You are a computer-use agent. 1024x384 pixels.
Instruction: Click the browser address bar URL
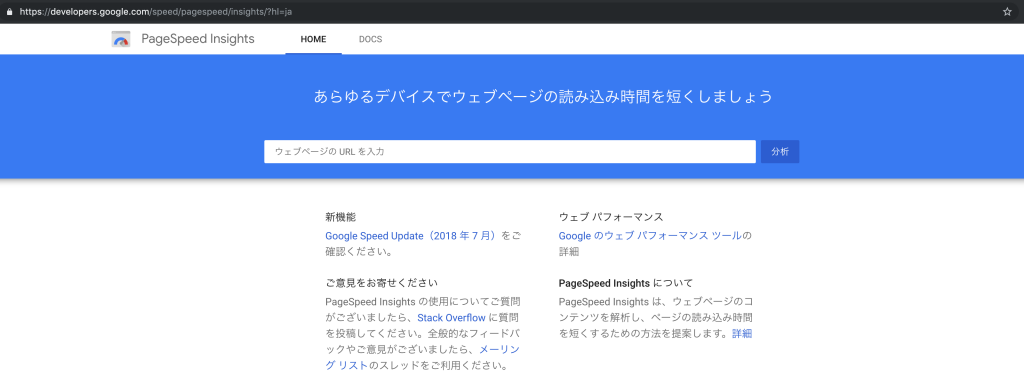tap(155, 12)
